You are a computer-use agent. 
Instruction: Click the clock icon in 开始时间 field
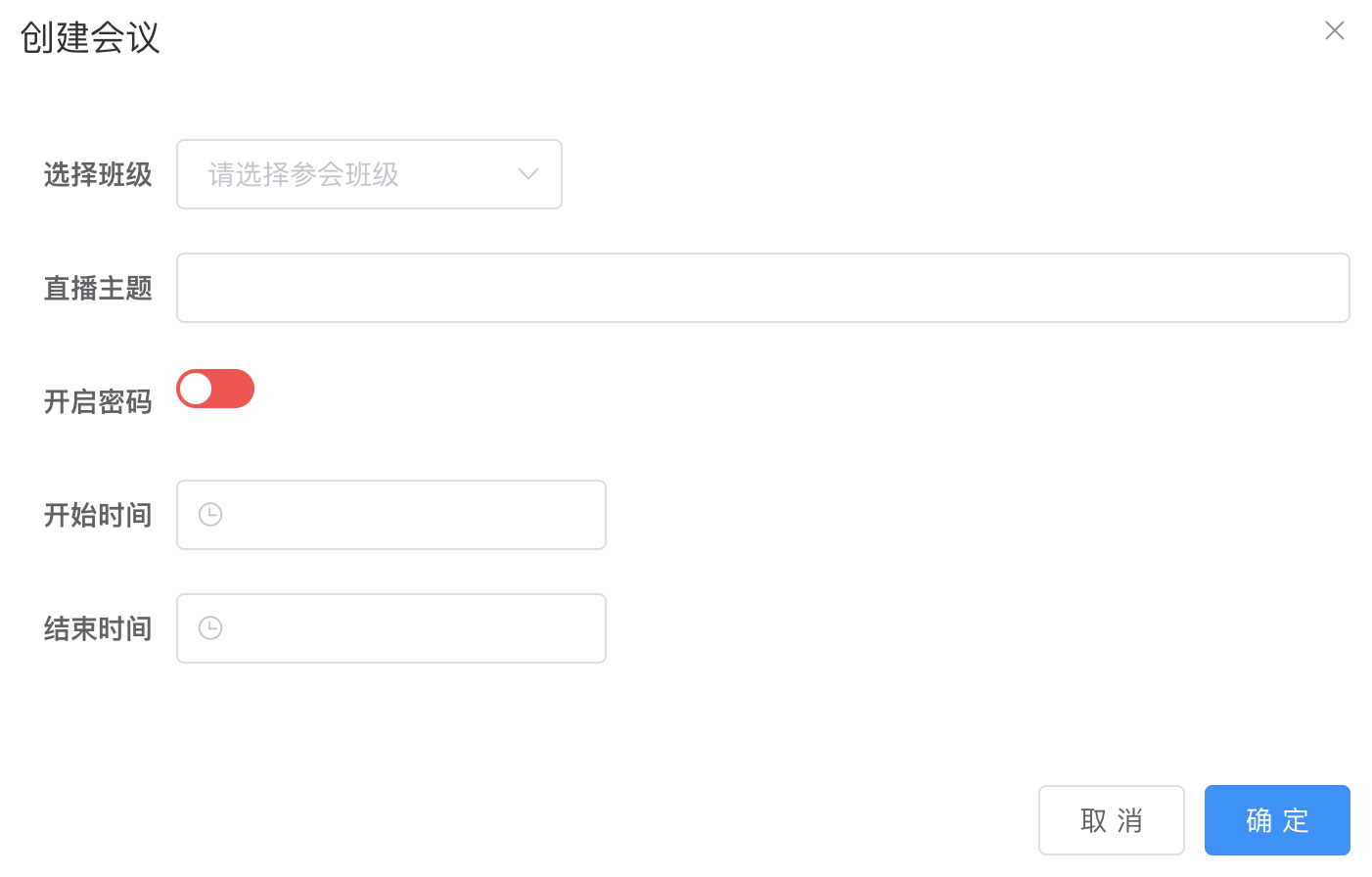(210, 515)
